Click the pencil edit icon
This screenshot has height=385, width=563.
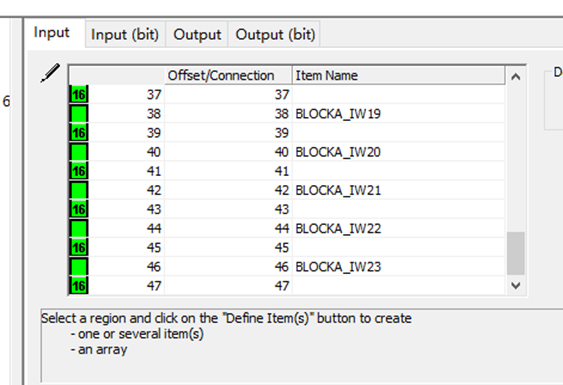50,73
